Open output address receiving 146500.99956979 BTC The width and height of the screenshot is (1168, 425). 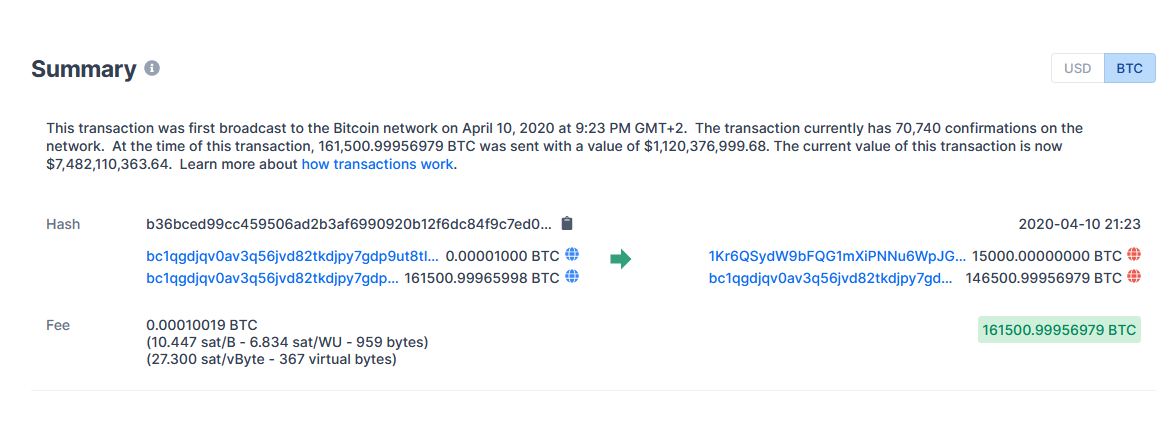[831, 278]
